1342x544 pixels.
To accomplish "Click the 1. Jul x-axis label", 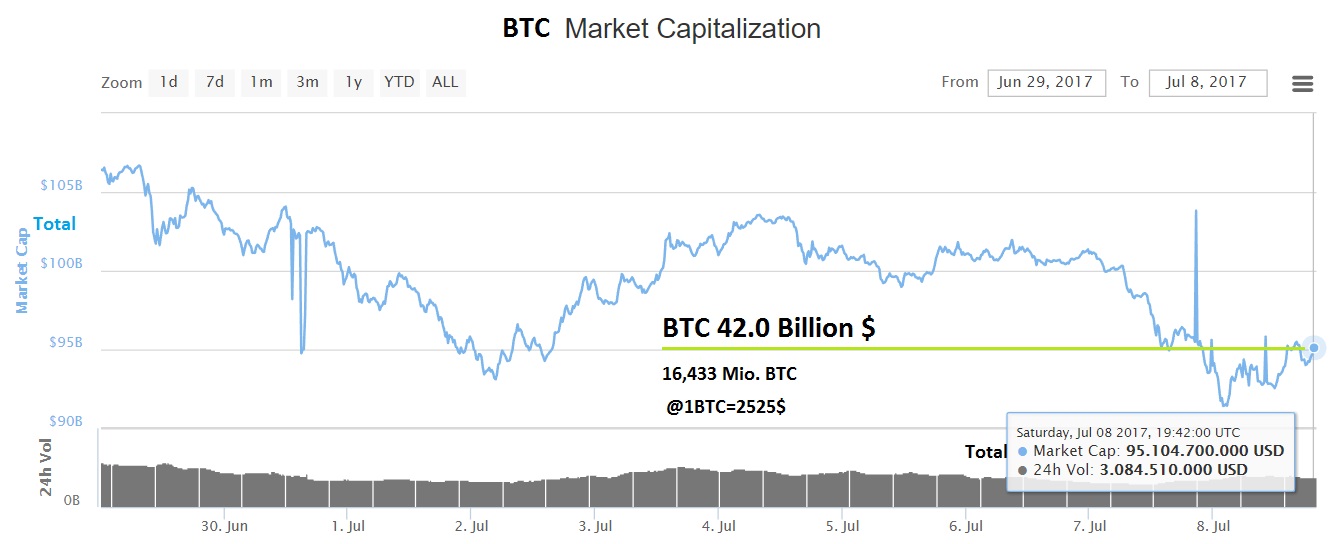I will click(x=346, y=525).
